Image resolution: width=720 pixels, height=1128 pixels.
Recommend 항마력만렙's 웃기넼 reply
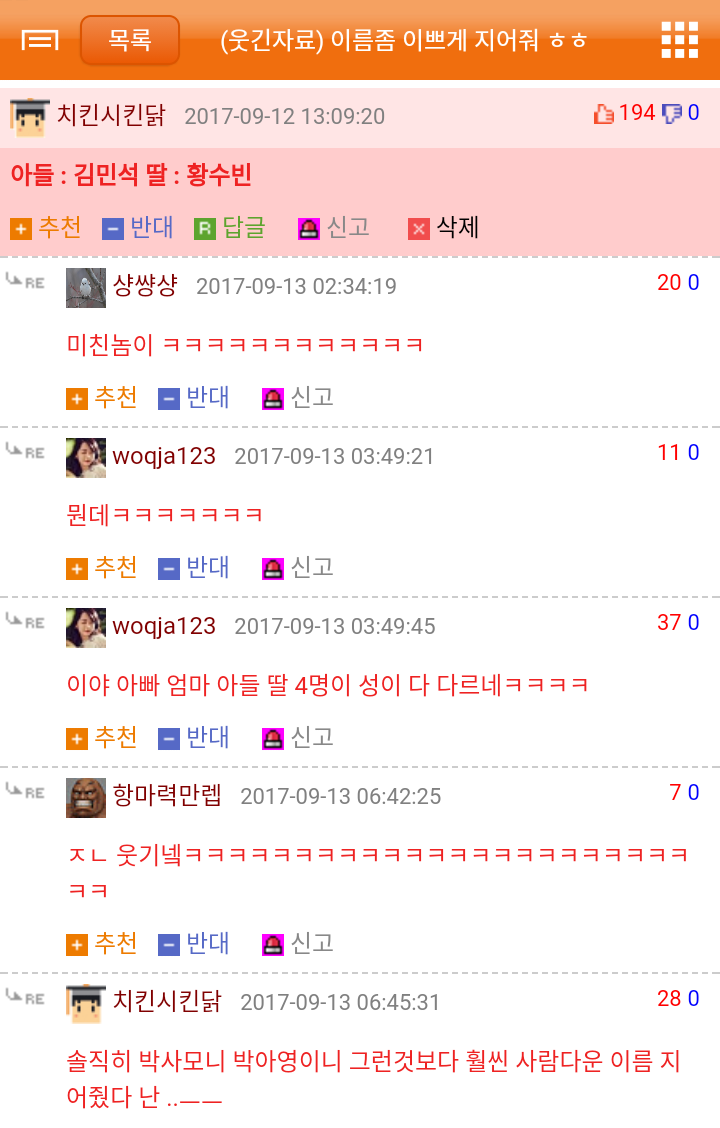(x=101, y=944)
